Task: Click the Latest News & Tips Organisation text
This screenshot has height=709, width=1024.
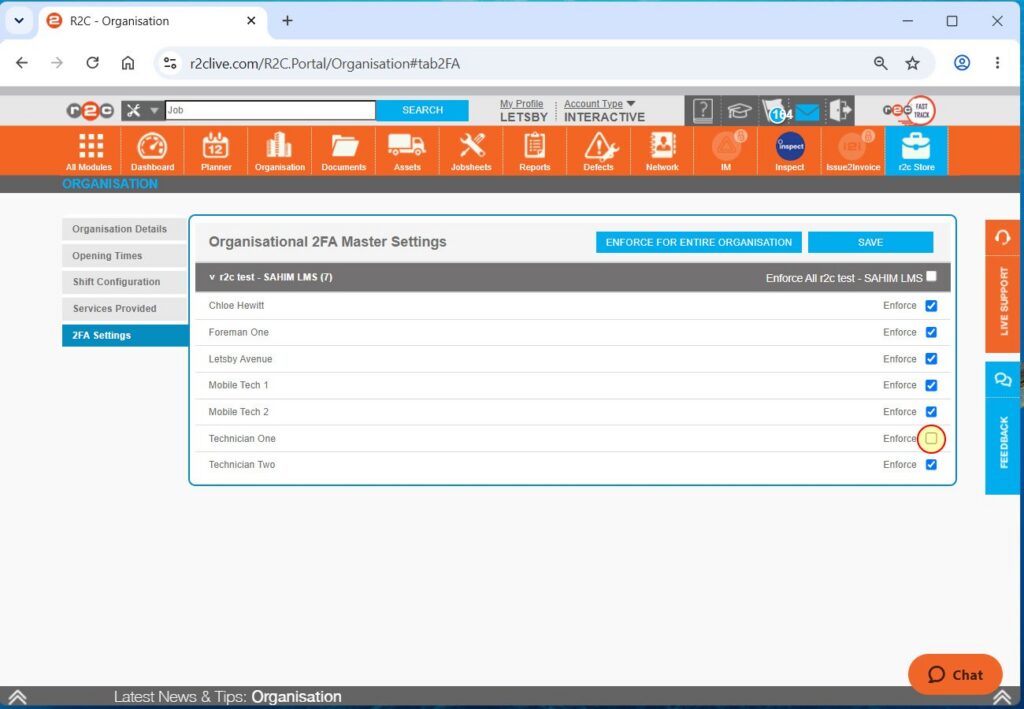Action: click(227, 697)
